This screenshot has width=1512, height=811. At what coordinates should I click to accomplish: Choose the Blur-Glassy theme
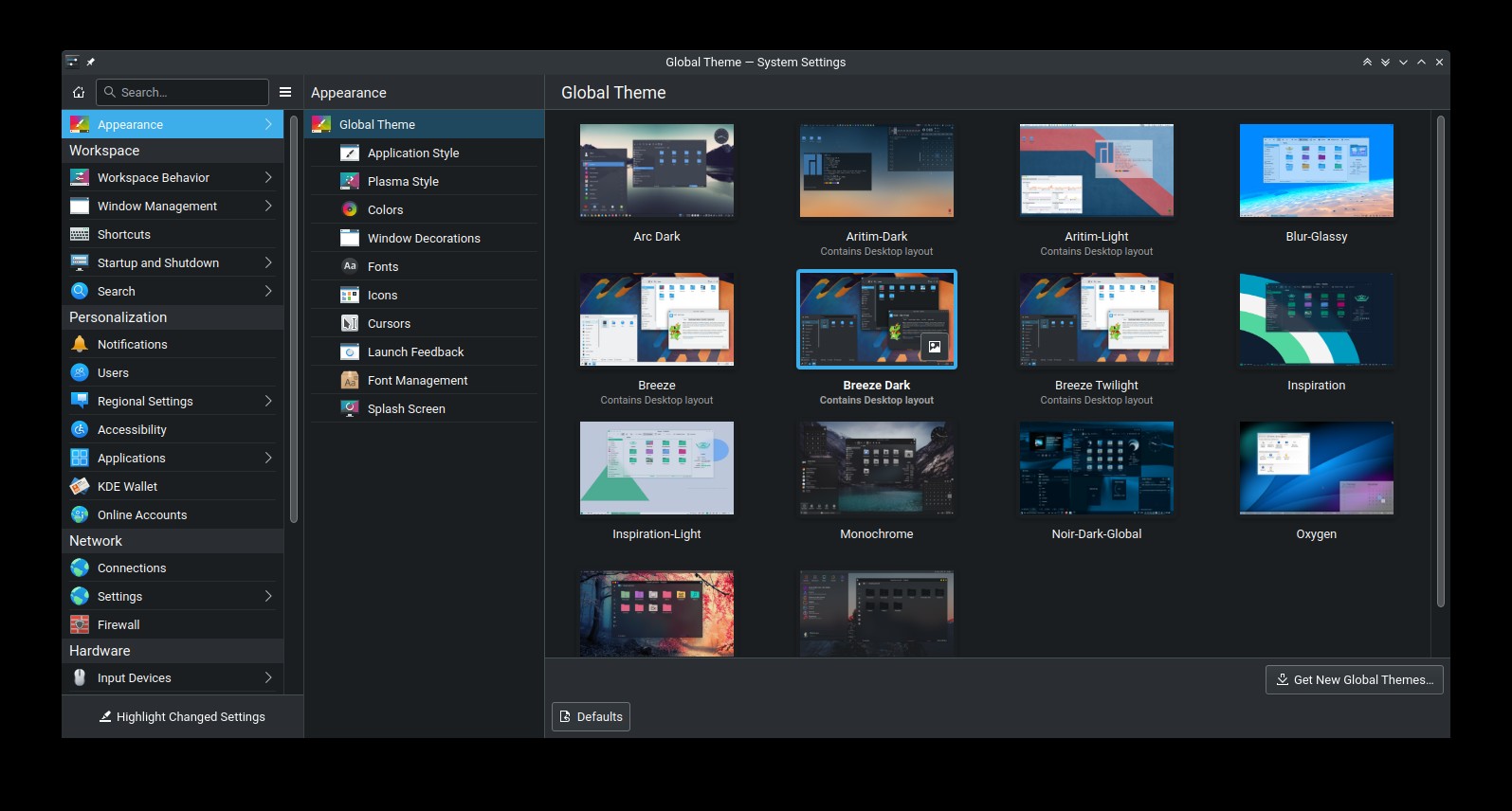(1317, 171)
